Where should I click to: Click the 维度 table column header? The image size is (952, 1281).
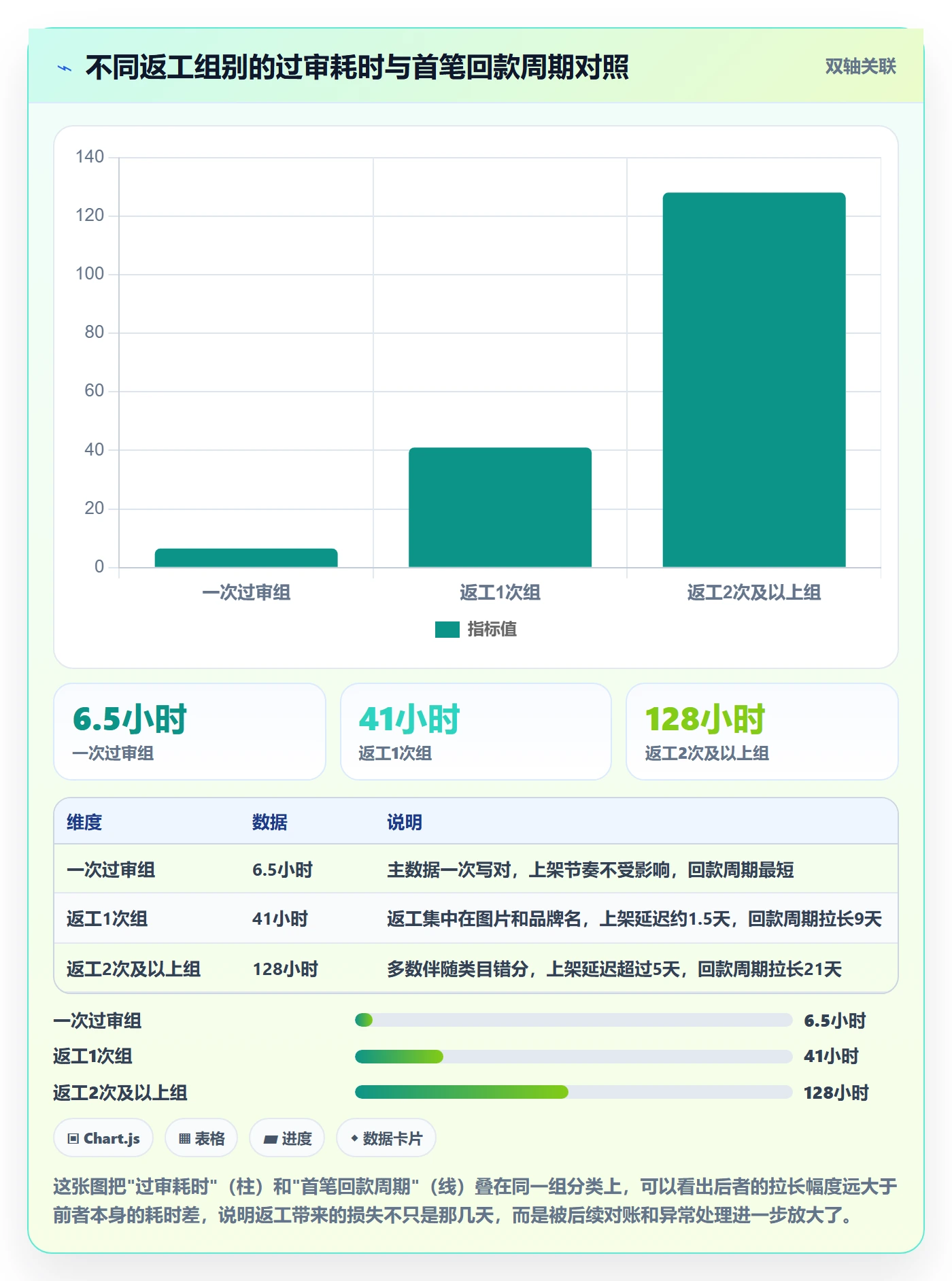pyautogui.click(x=84, y=822)
